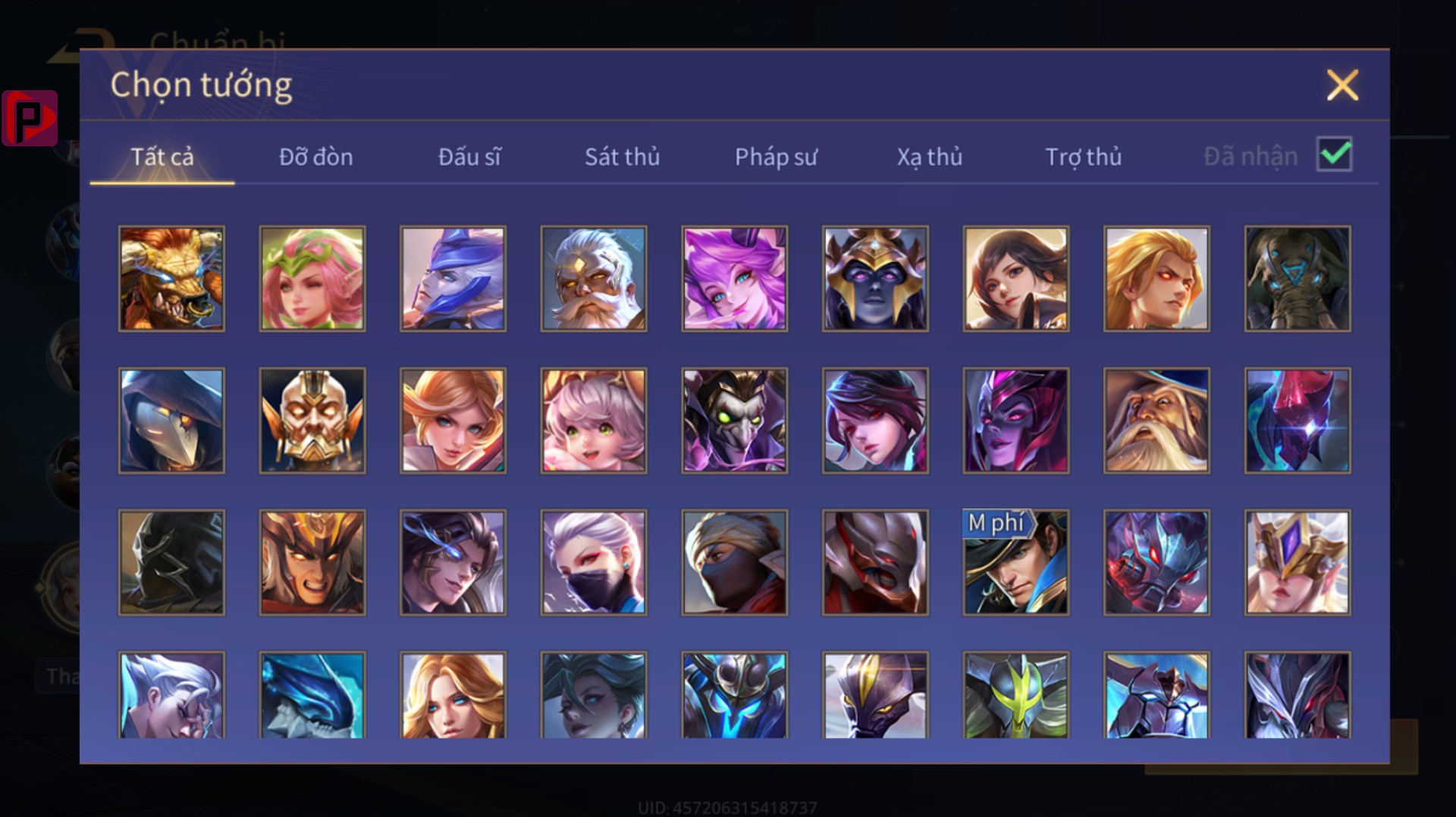Close the Chọn tướng dialog

point(1342,85)
